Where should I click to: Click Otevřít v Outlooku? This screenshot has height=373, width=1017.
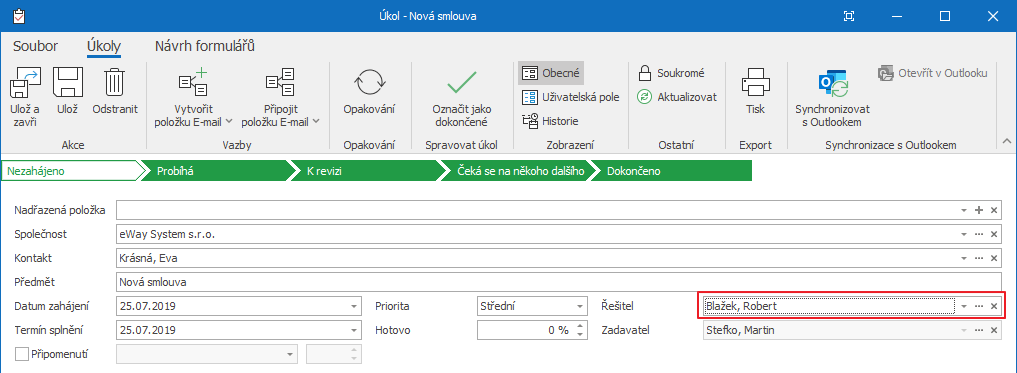pos(933,73)
